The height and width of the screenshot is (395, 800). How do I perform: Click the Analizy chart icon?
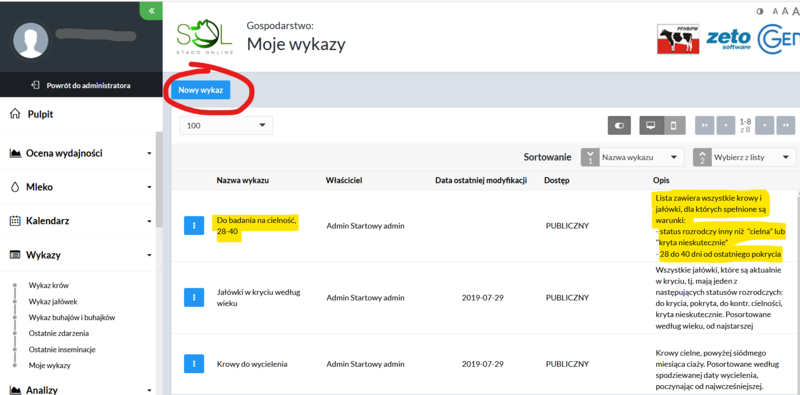tap(15, 390)
